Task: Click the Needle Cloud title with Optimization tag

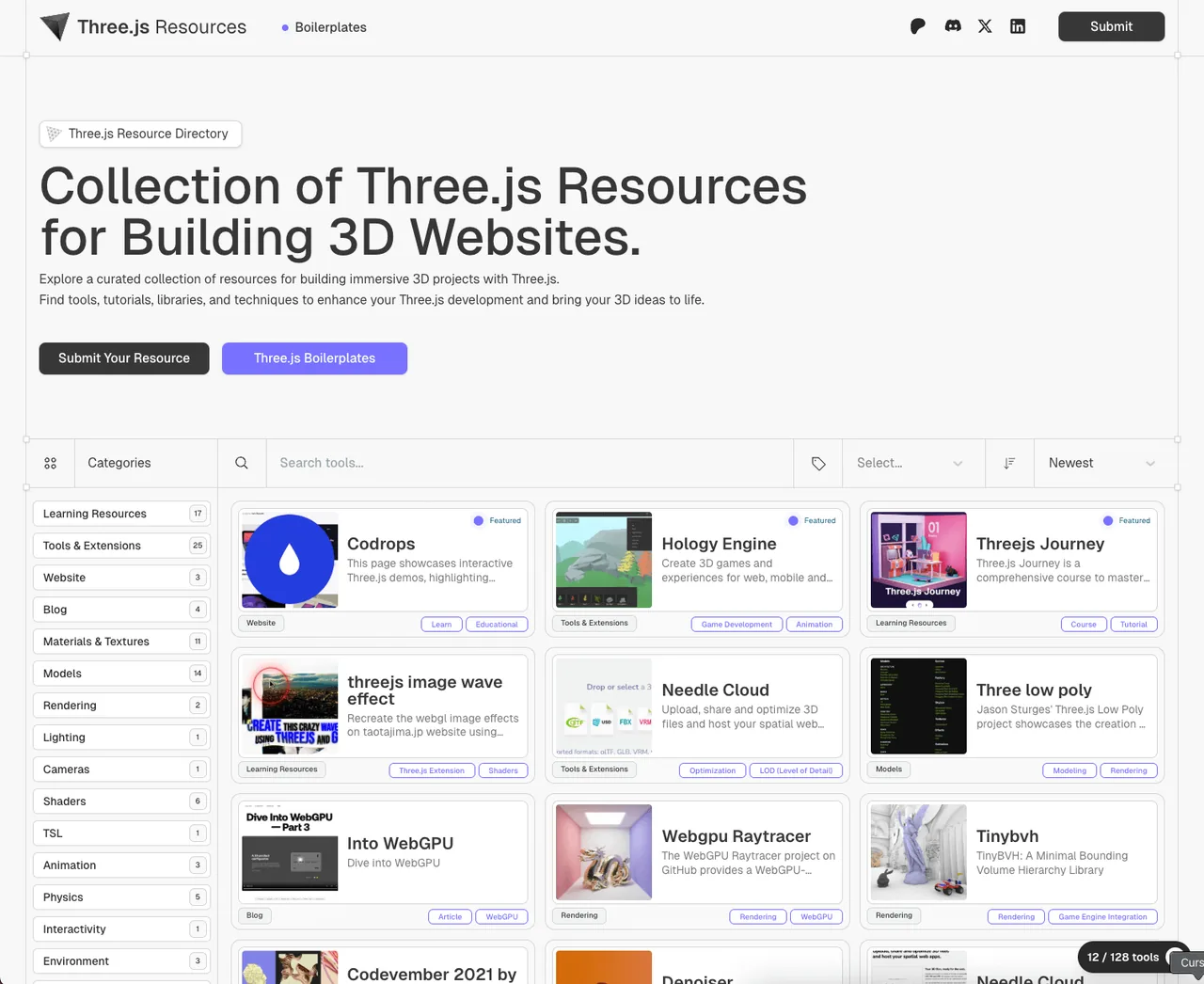Action: [x=715, y=690]
